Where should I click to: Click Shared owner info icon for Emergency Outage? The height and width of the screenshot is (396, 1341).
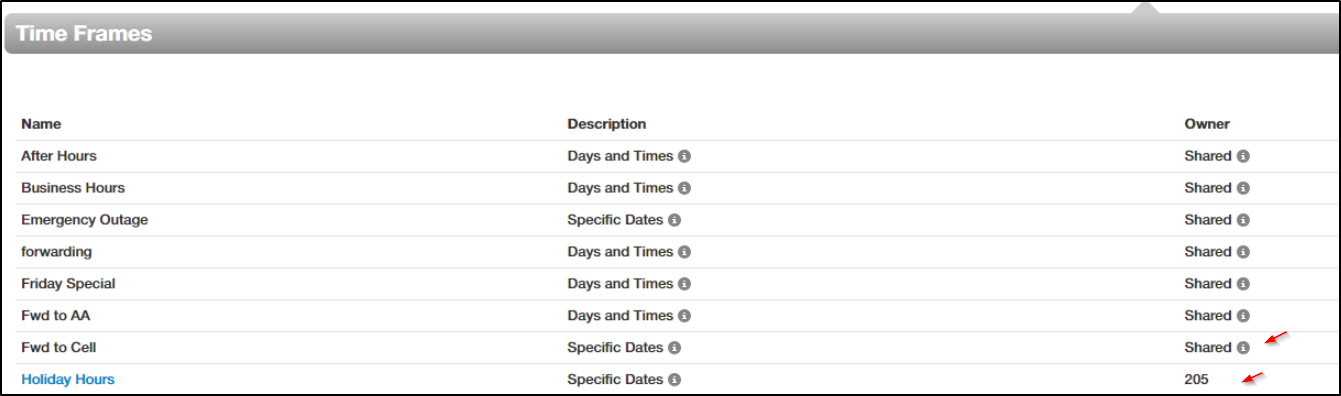(x=1243, y=220)
